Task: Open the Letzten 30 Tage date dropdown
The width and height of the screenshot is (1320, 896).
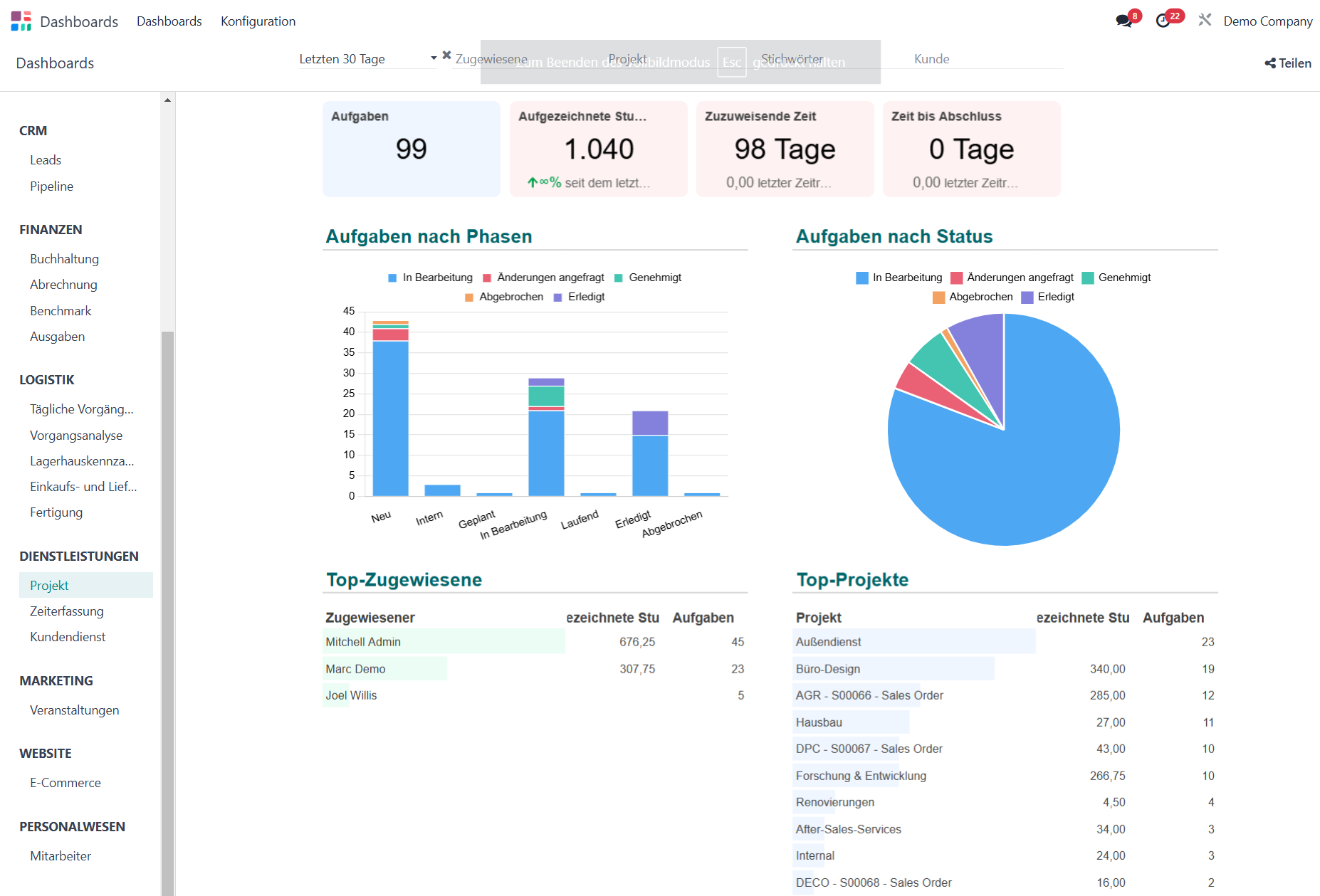Action: 433,58
